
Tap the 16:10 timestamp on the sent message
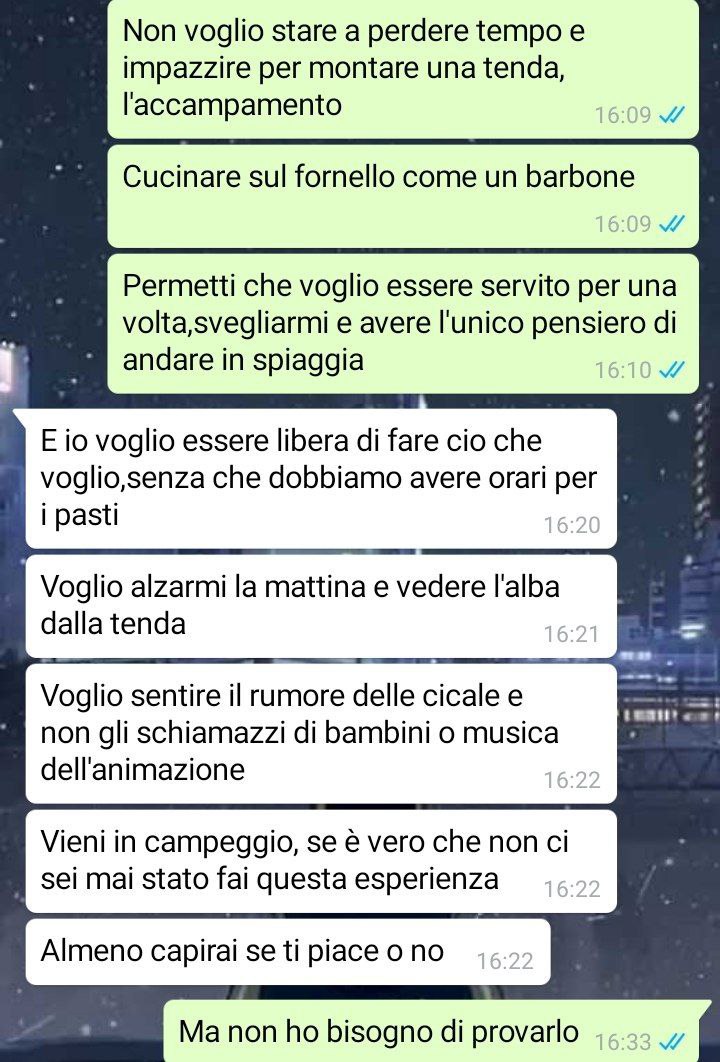click(x=623, y=370)
